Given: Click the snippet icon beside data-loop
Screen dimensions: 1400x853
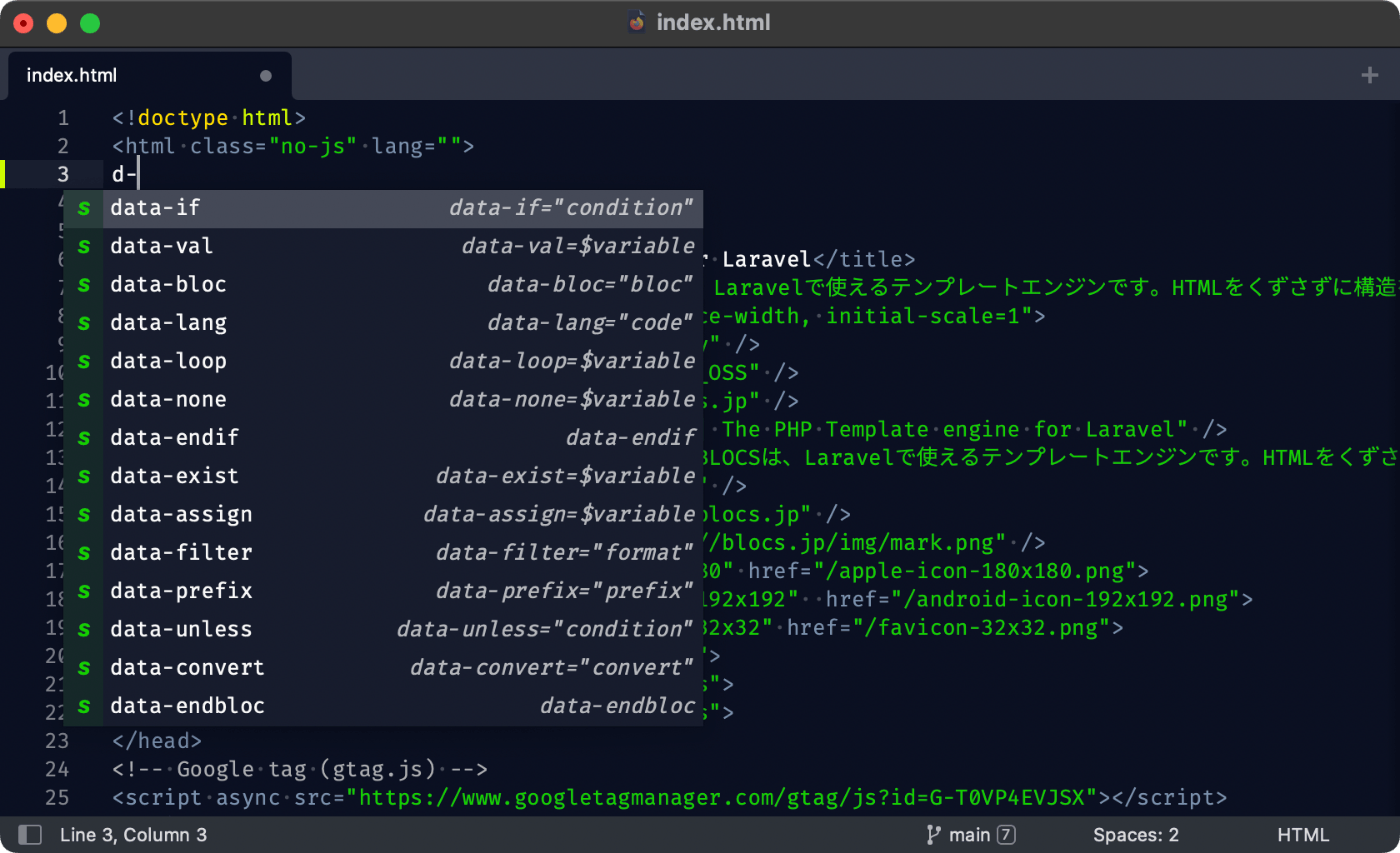Looking at the screenshot, I should 84,361.
